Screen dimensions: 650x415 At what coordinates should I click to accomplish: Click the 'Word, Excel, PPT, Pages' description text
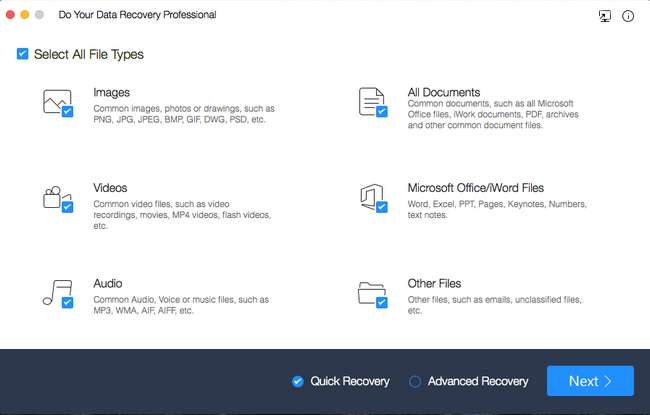click(497, 209)
